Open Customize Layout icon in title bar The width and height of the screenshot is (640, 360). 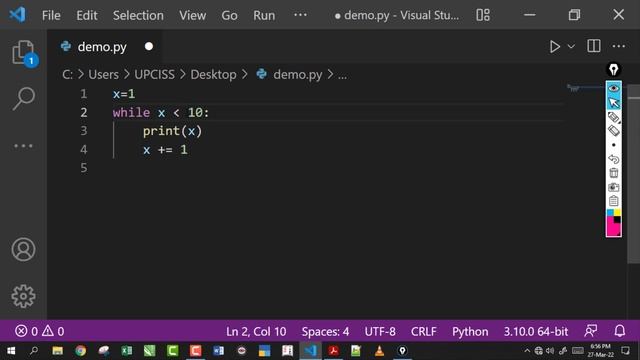click(x=483, y=15)
